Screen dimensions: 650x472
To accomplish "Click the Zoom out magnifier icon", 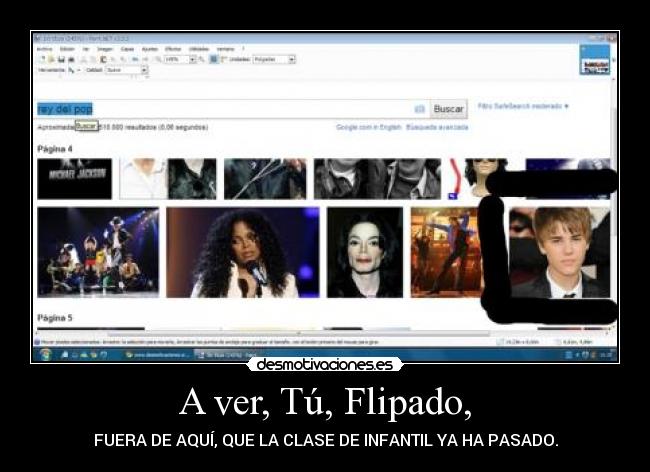I will click(x=158, y=59).
